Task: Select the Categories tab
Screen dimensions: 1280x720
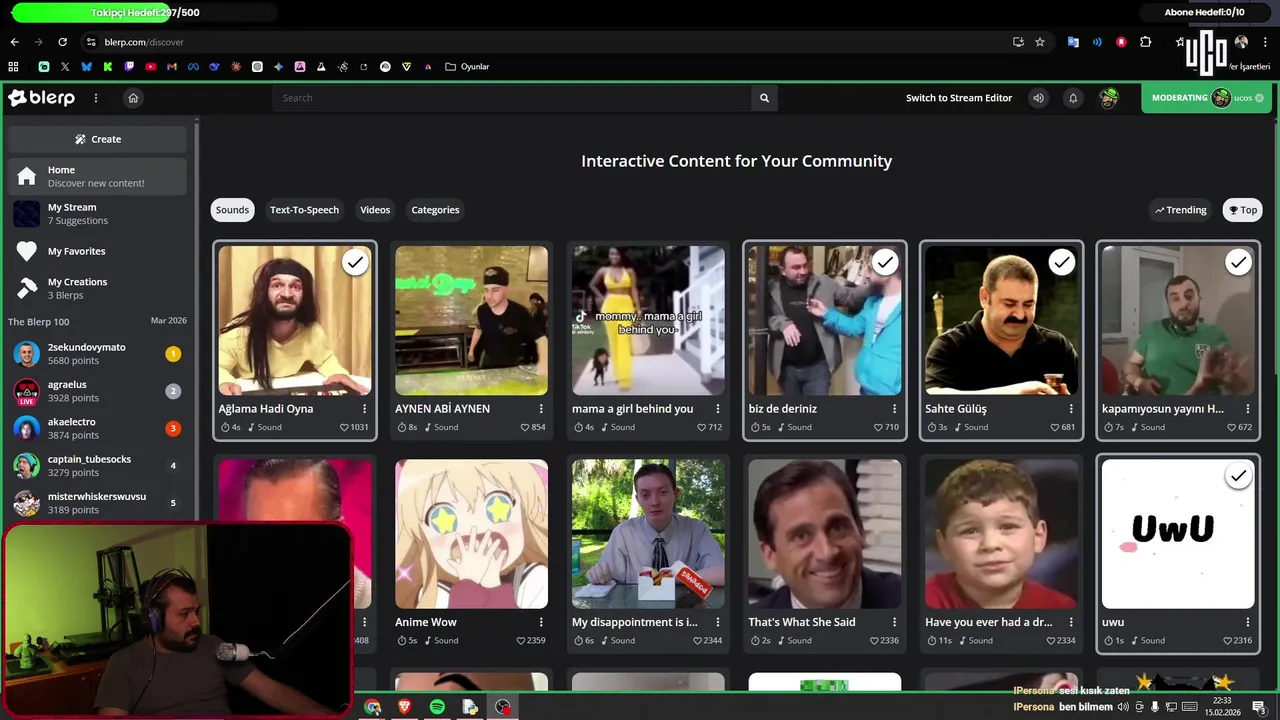Action: pyautogui.click(x=435, y=210)
